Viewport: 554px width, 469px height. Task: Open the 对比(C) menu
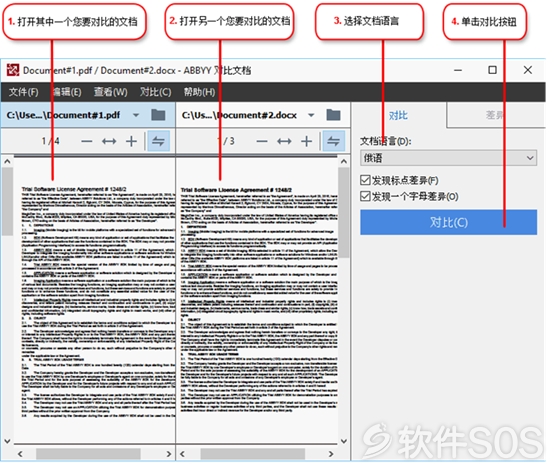coord(155,92)
